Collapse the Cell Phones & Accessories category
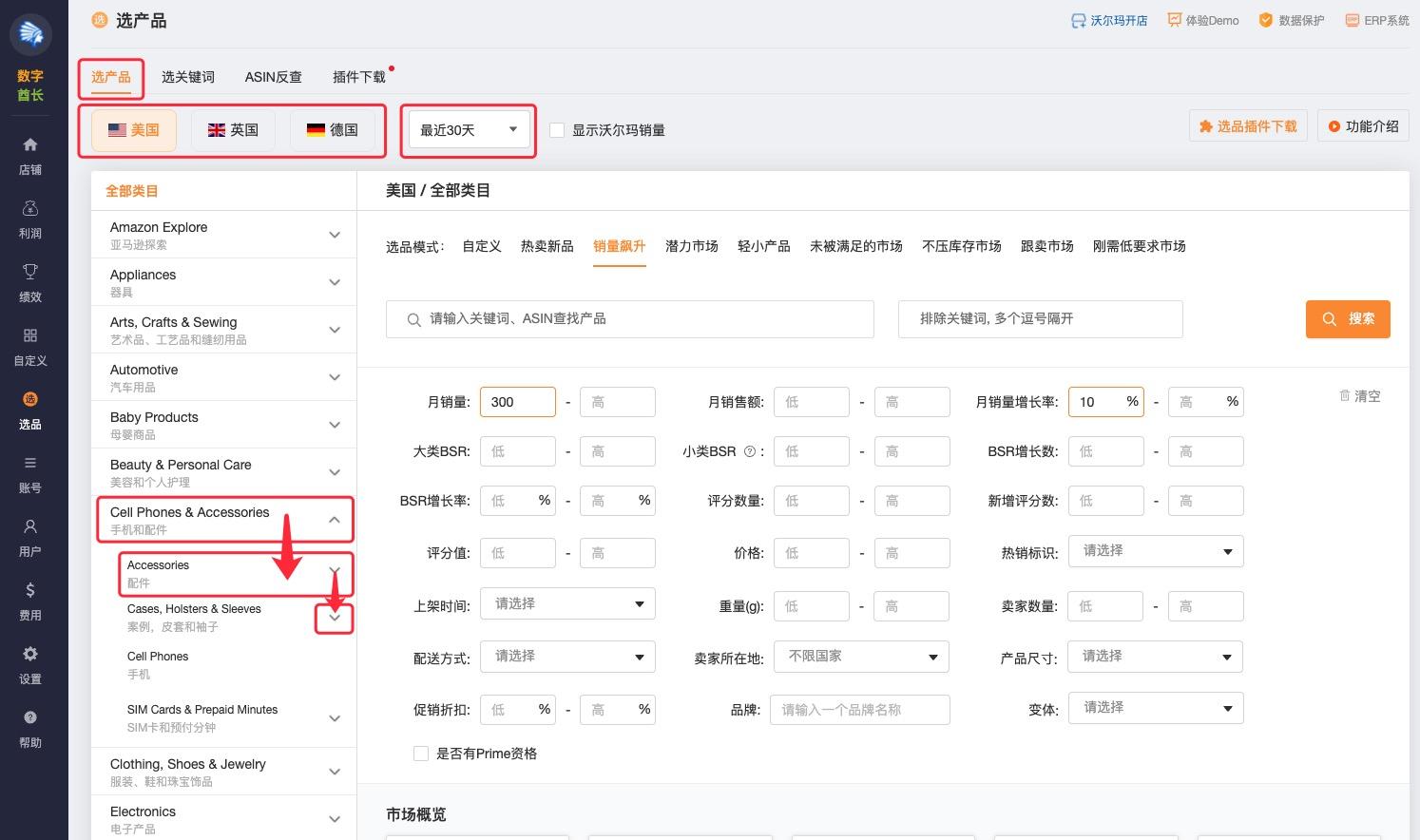The width and height of the screenshot is (1420, 840). [x=335, y=519]
